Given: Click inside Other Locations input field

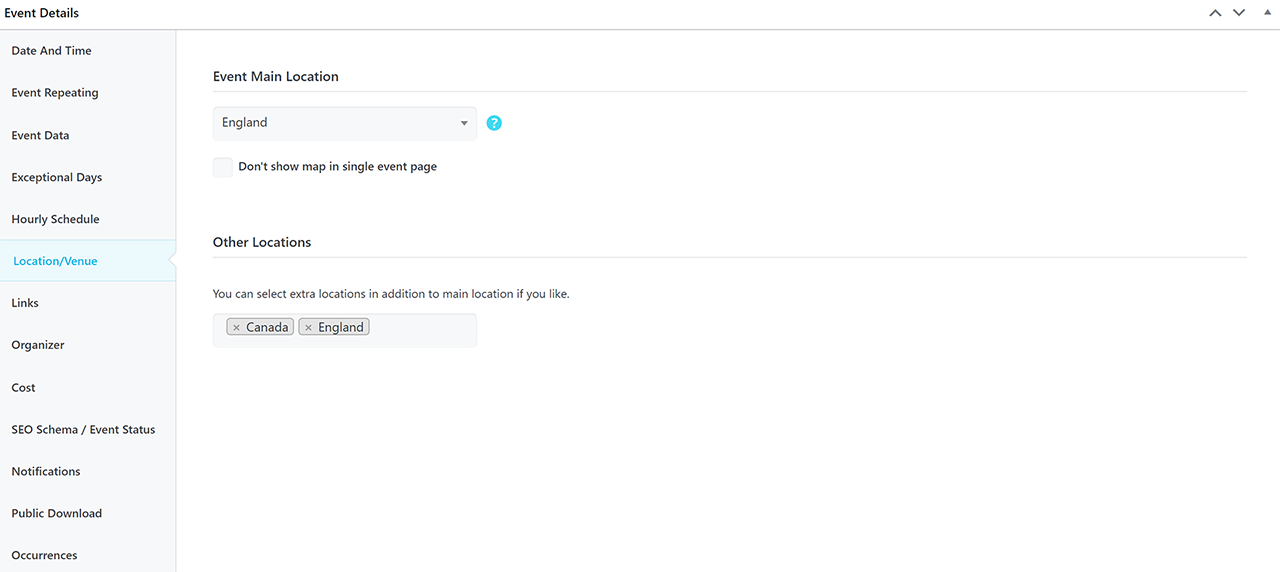Looking at the screenshot, I should [x=420, y=329].
